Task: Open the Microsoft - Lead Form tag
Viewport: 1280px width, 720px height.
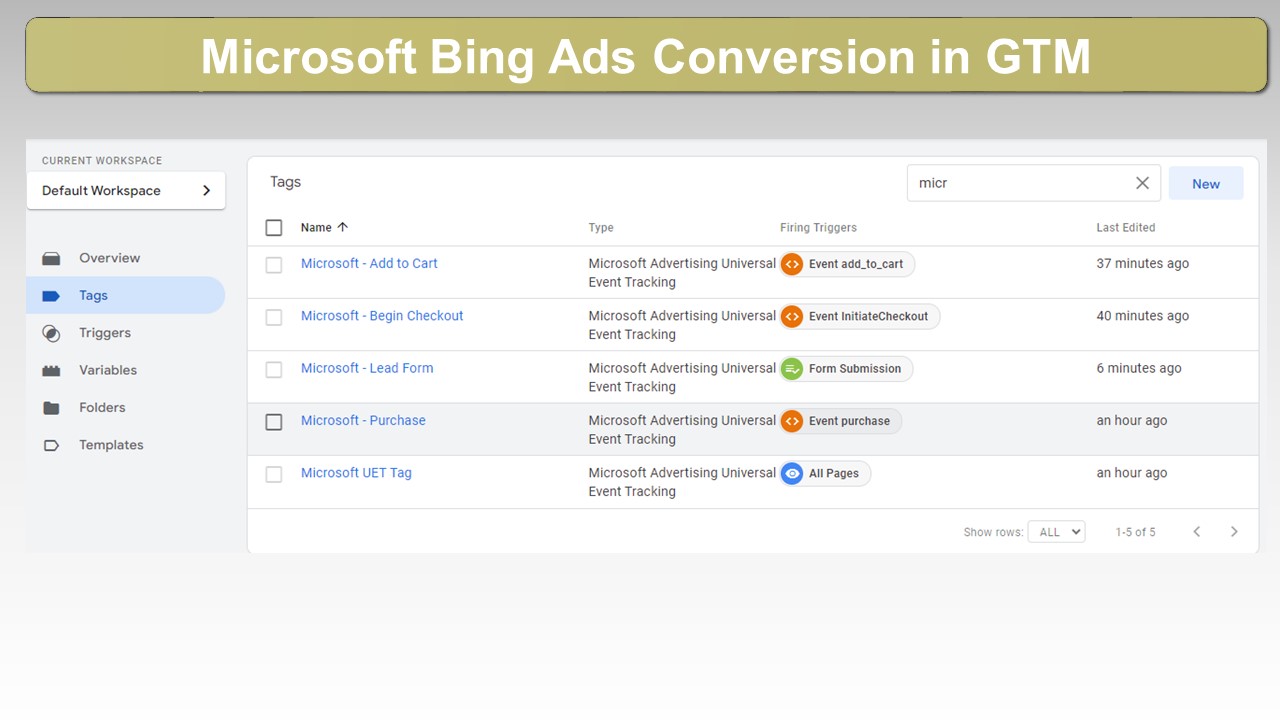Action: click(367, 368)
